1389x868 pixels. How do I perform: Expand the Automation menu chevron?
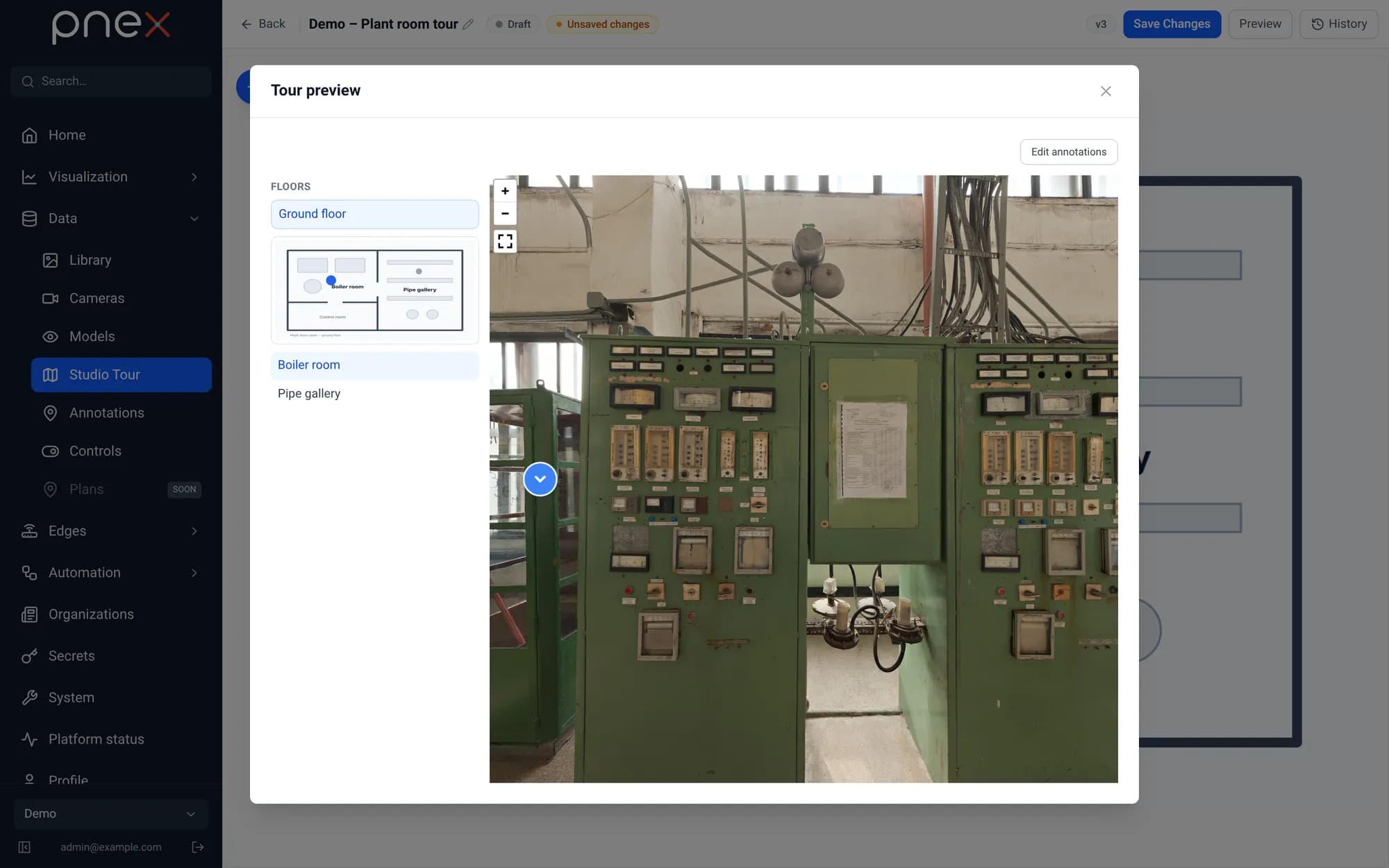(x=194, y=573)
